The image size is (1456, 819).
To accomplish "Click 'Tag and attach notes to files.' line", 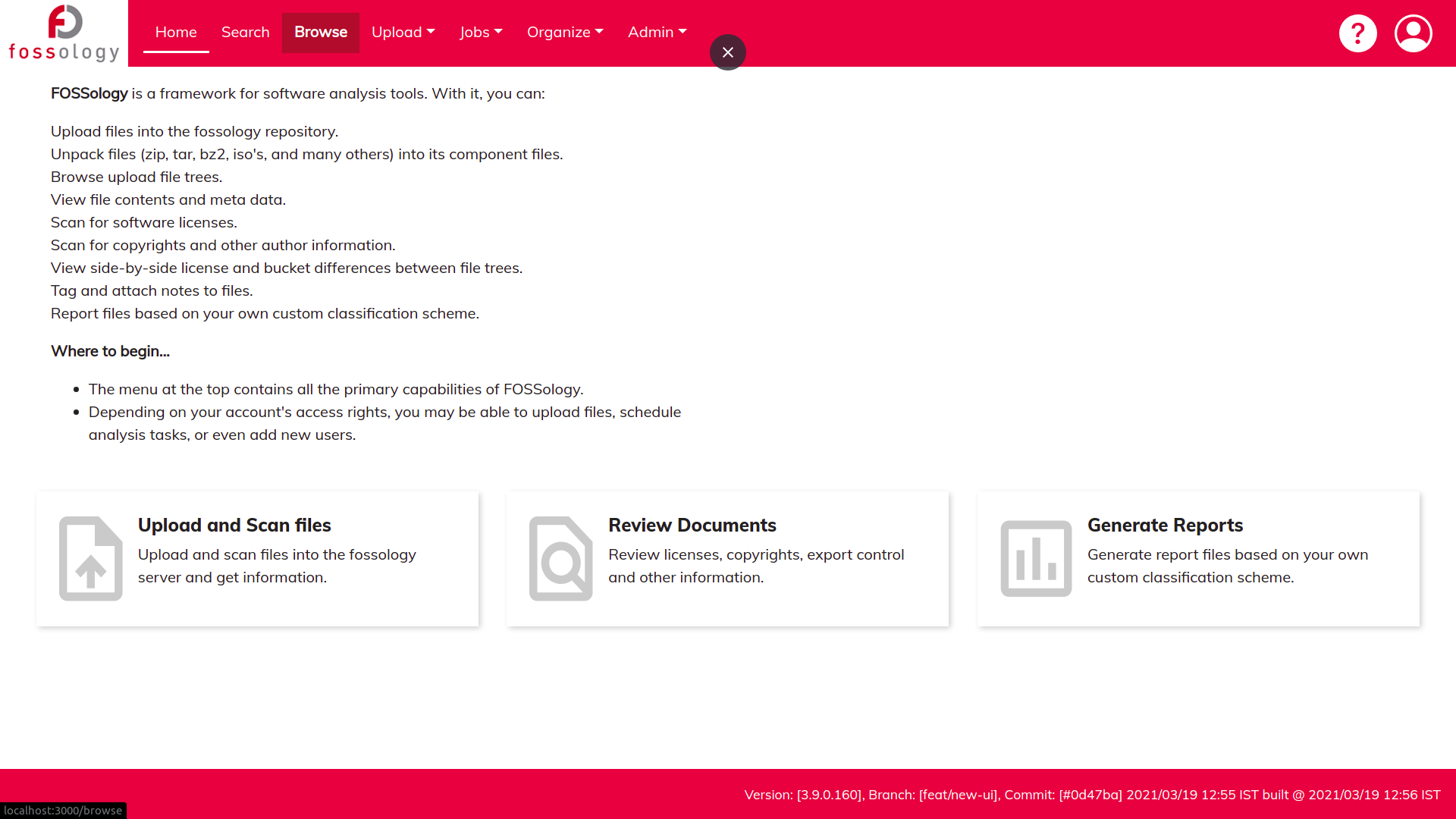I will 152,290.
